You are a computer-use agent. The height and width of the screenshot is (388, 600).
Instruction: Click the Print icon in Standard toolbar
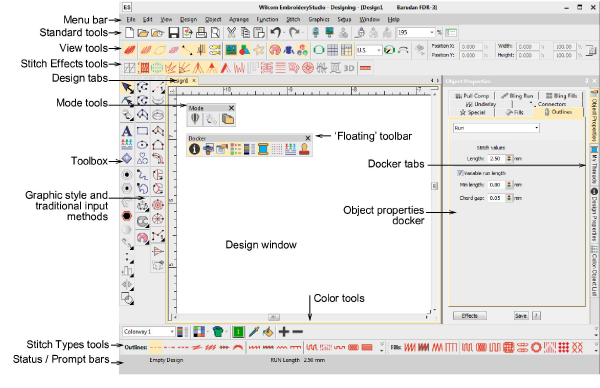[201, 33]
